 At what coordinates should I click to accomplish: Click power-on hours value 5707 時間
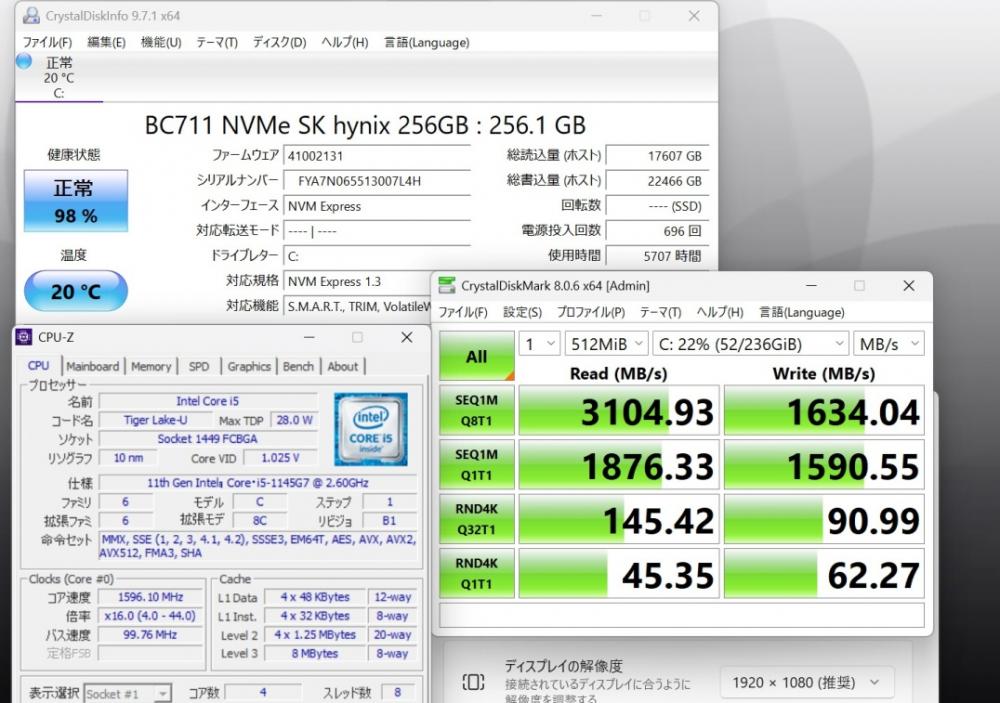click(x=657, y=256)
